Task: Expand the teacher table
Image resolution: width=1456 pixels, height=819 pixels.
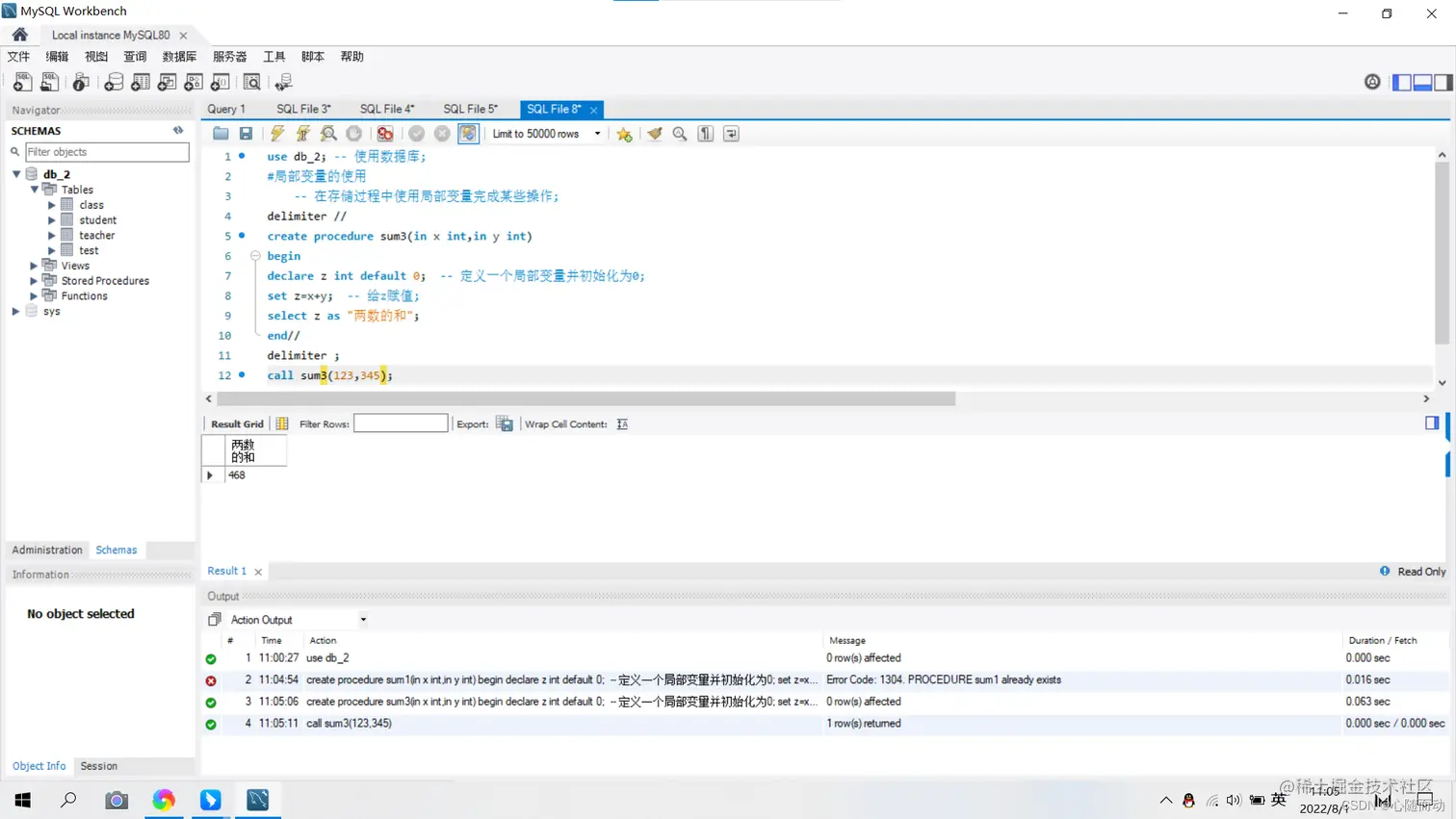Action: (52, 235)
